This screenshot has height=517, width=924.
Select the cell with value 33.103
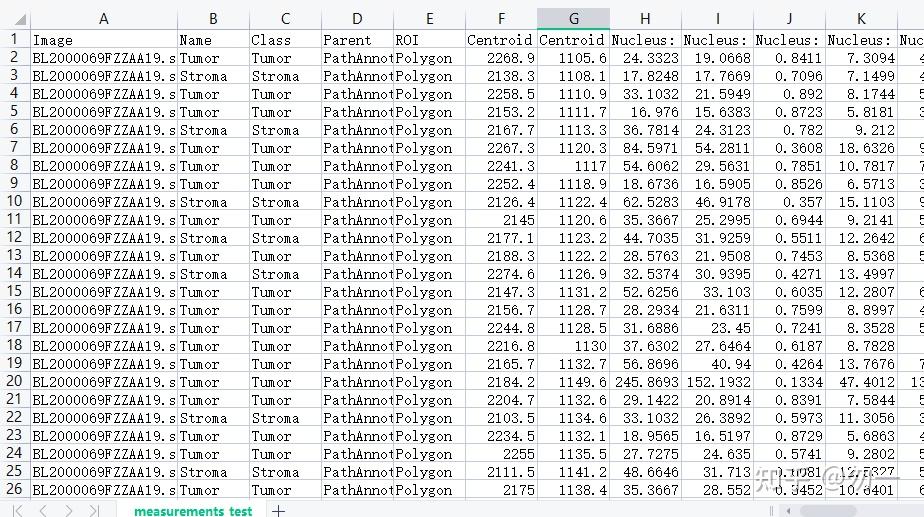click(718, 292)
